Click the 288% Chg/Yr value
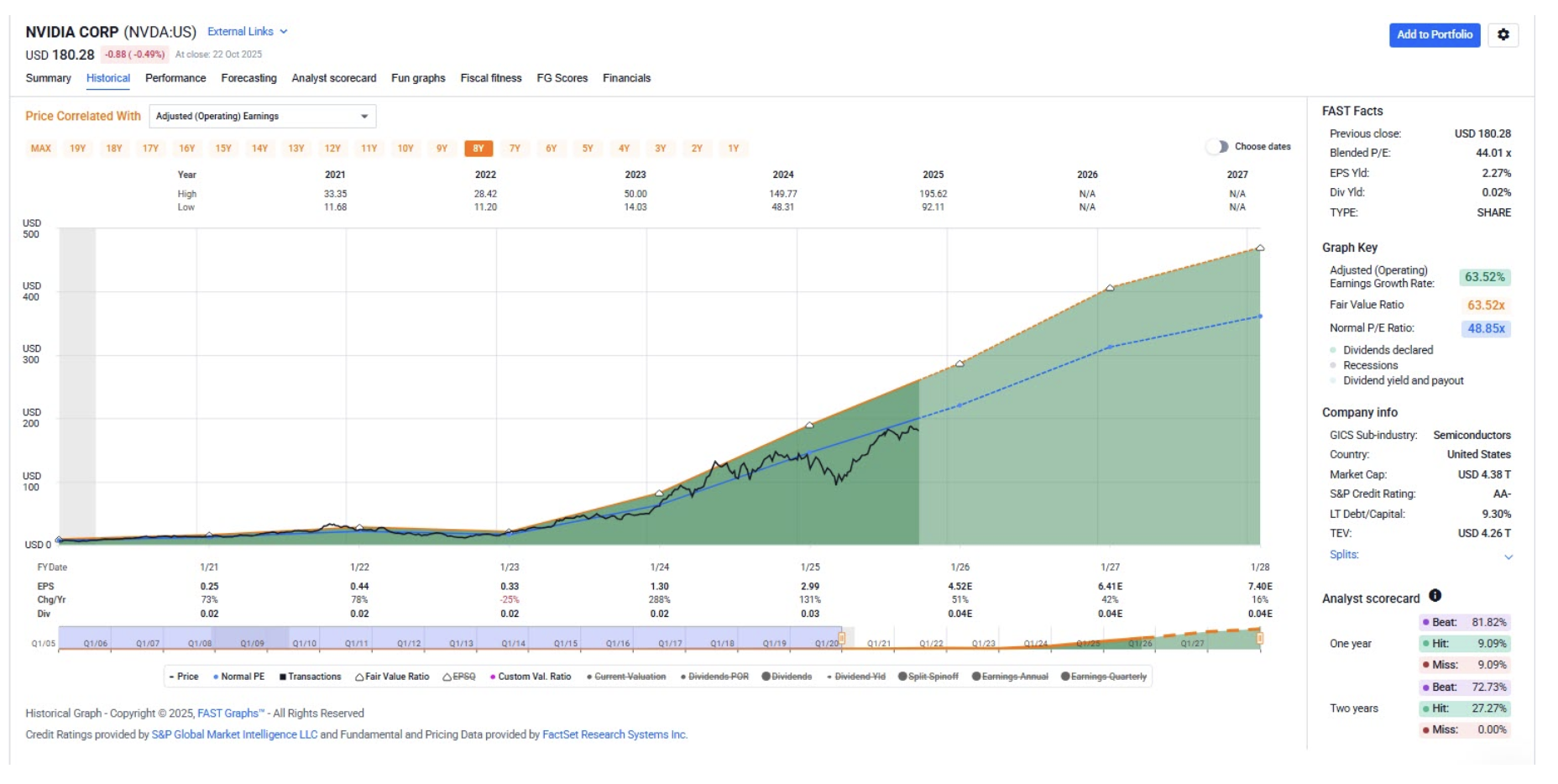 (x=660, y=600)
